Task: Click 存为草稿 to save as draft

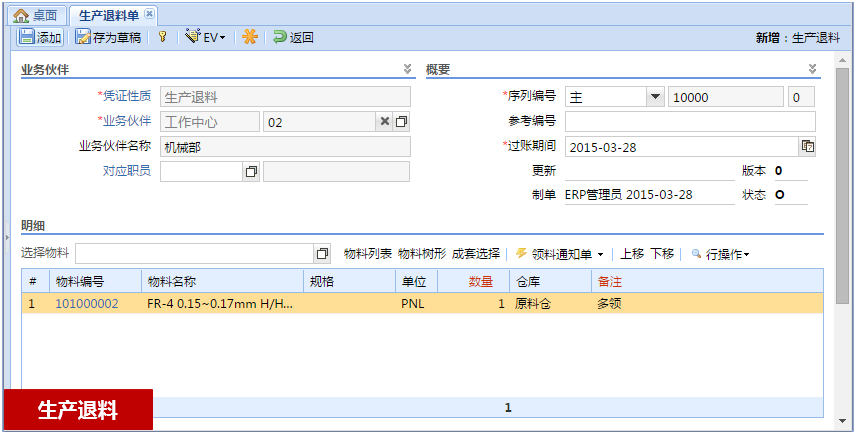Action: pyautogui.click(x=108, y=37)
